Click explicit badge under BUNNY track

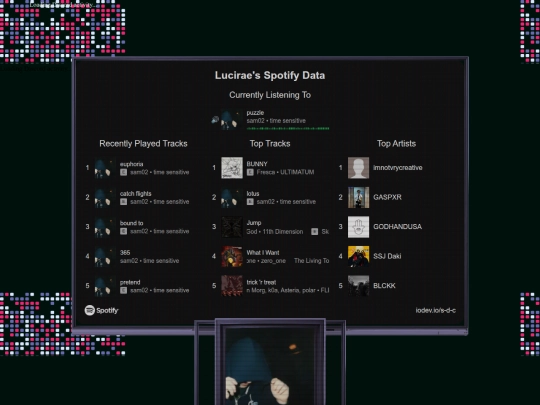pos(250,172)
